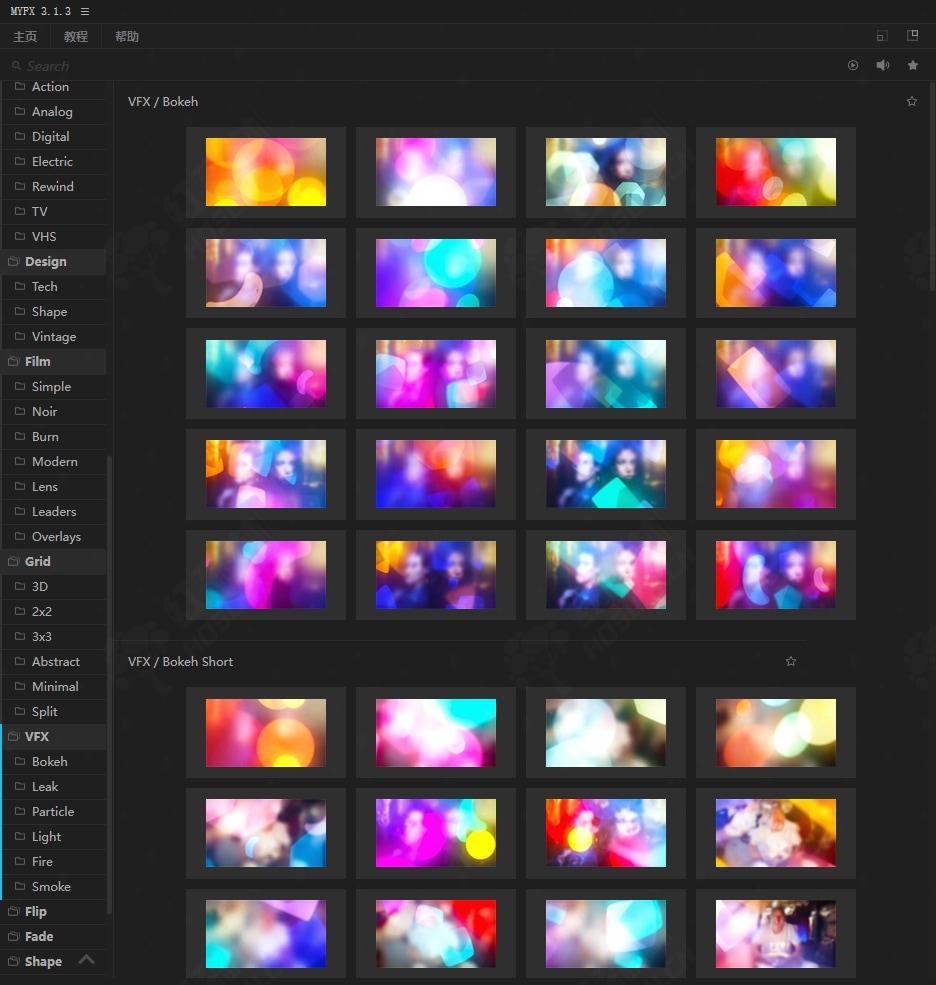This screenshot has width=936, height=985.
Task: Click the search magnifier icon
Action: pyautogui.click(x=16, y=65)
